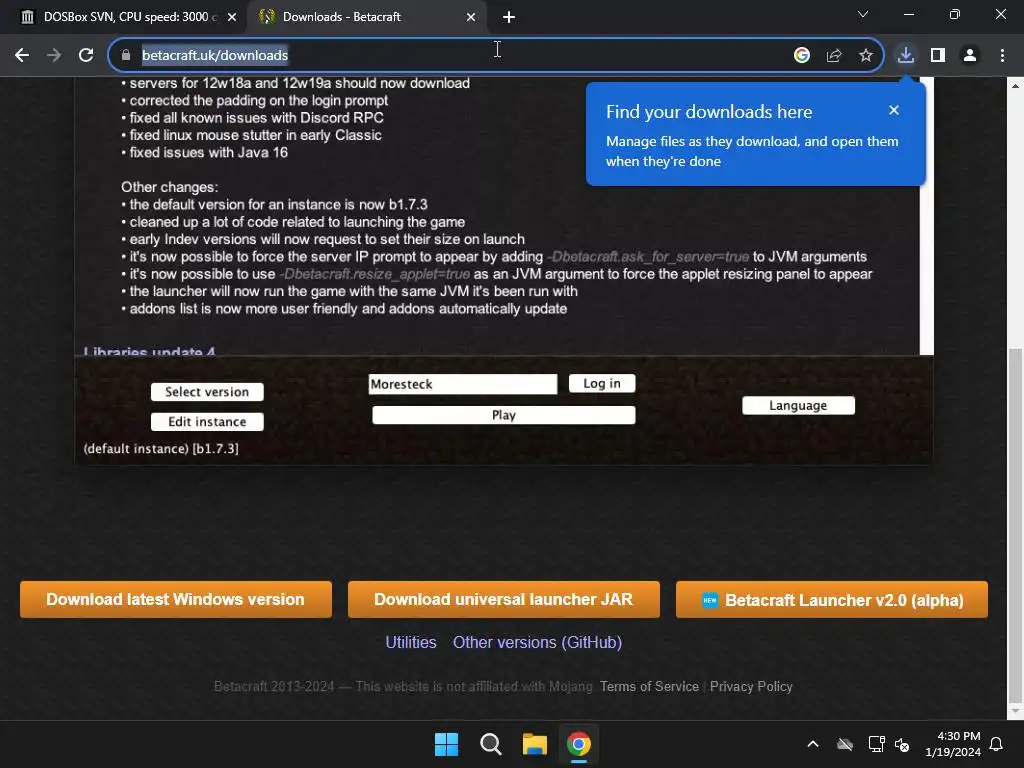
Task: Click the Moresteck username field
Action: [x=462, y=384]
